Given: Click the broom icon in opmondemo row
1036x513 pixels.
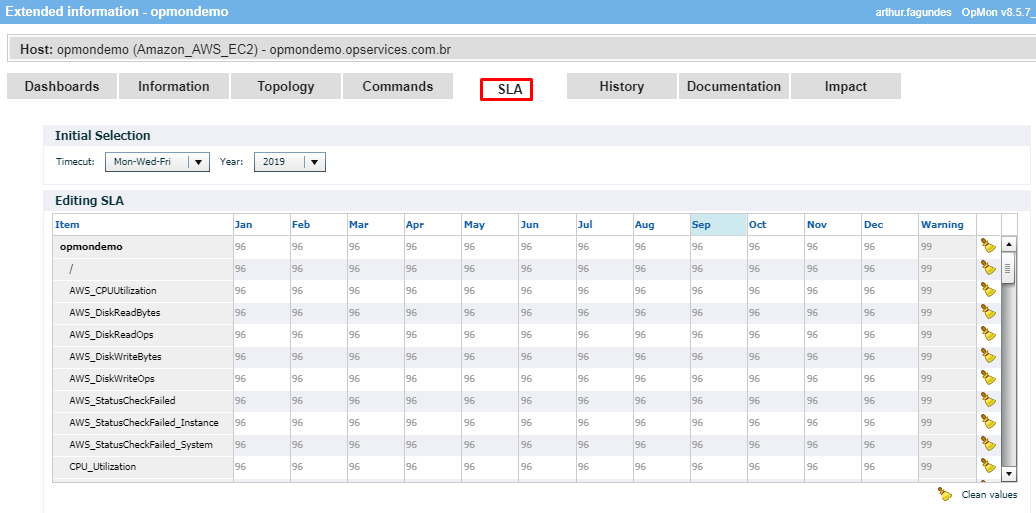Looking at the screenshot, I should pyautogui.click(x=988, y=246).
